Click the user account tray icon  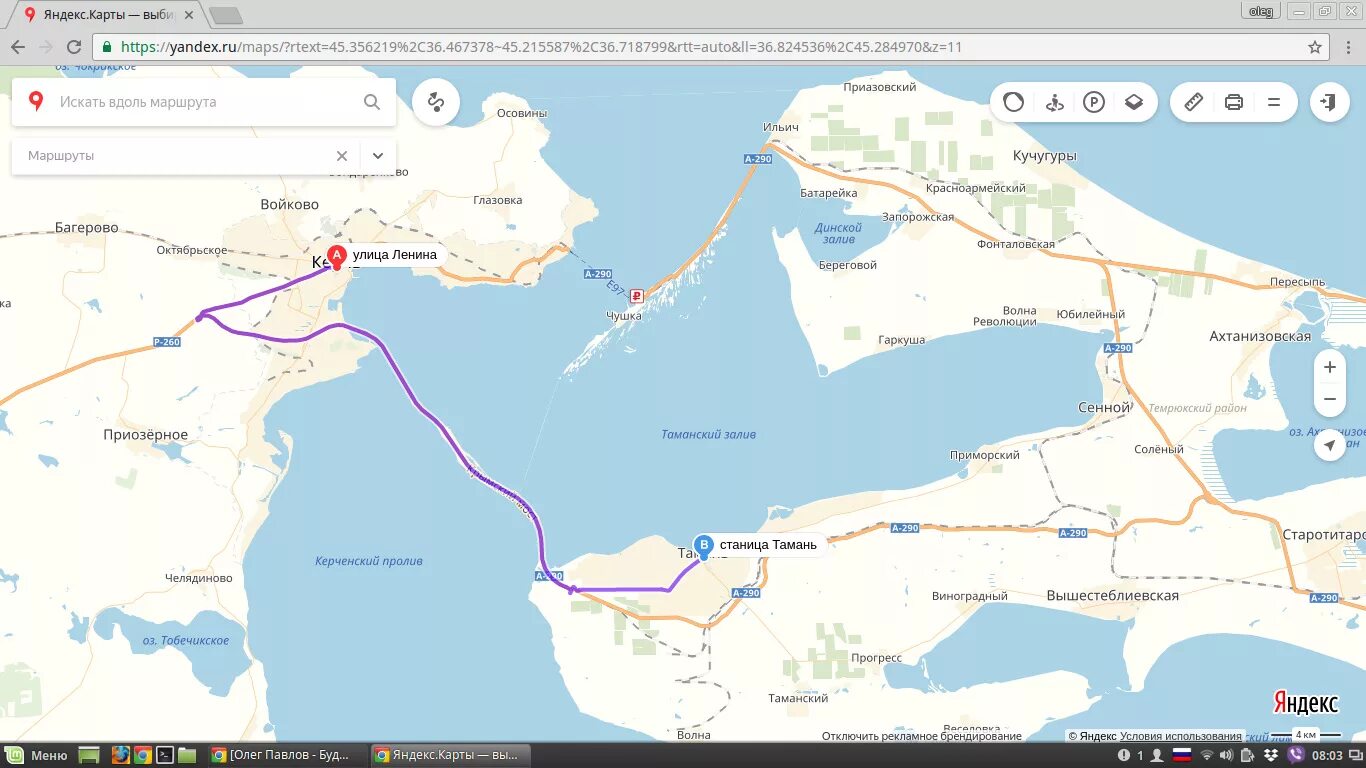tap(1157, 755)
